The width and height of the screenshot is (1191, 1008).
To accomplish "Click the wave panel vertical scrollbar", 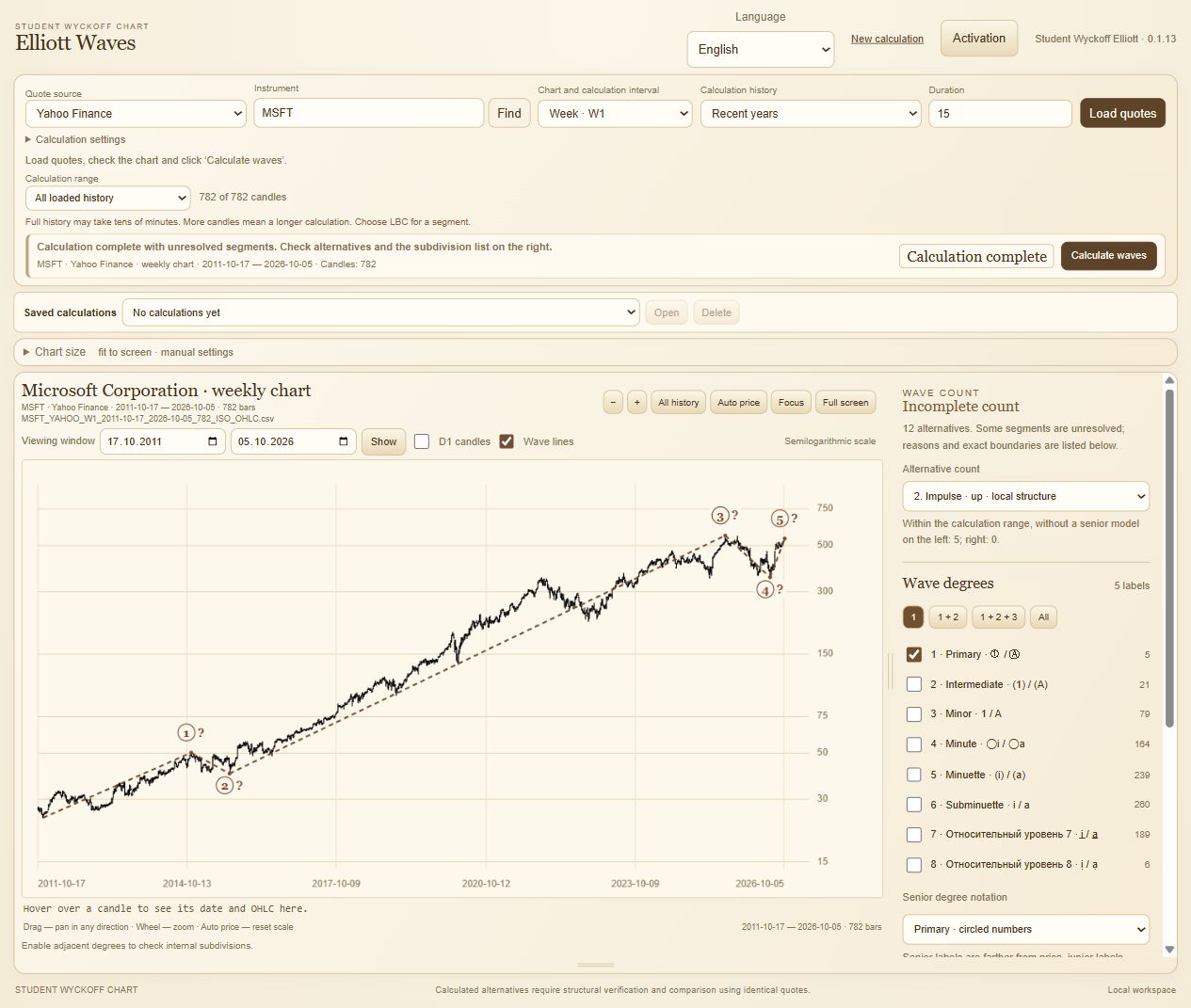I will point(1169,558).
